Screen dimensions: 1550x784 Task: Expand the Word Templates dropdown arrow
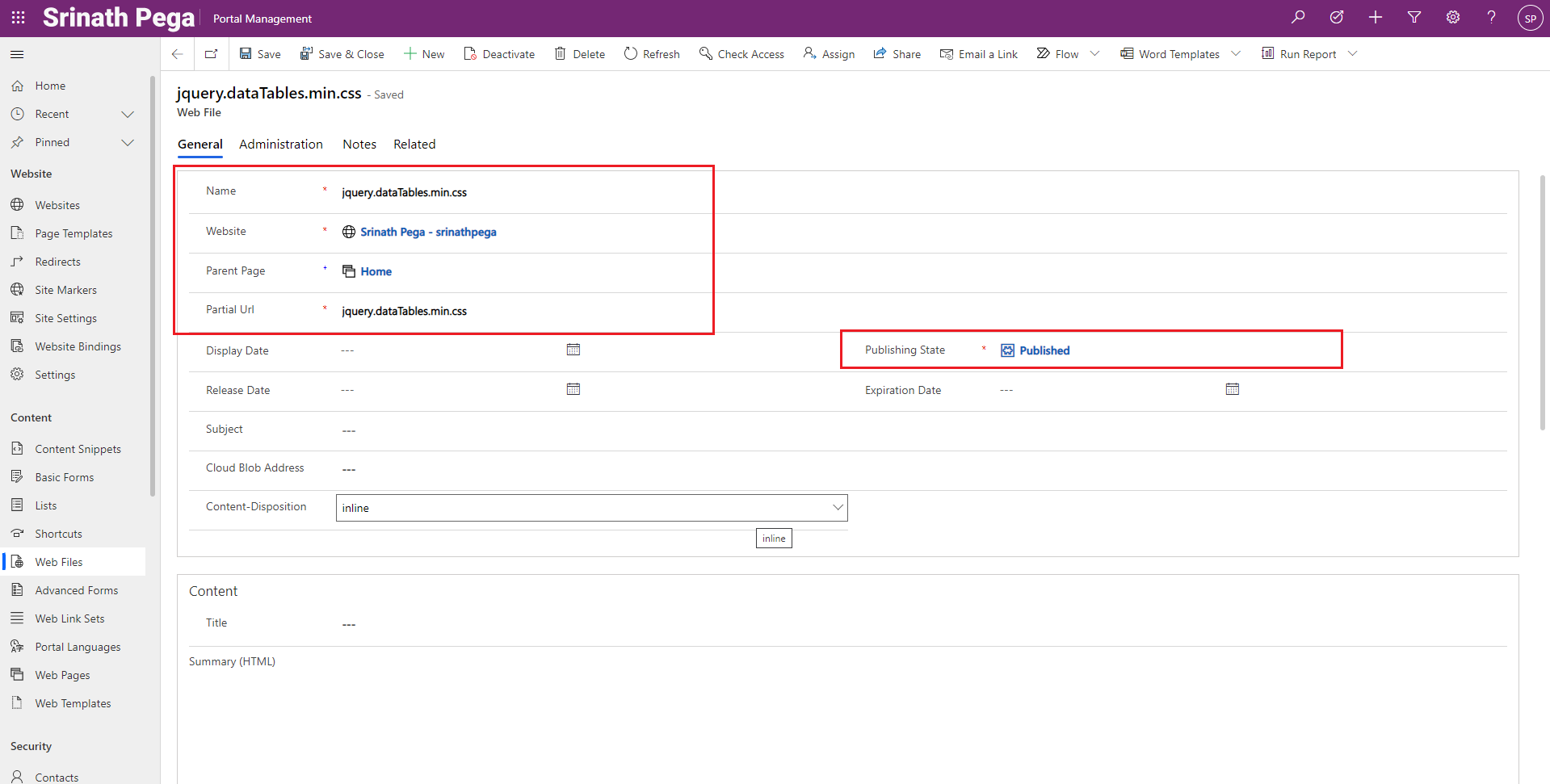point(1236,54)
